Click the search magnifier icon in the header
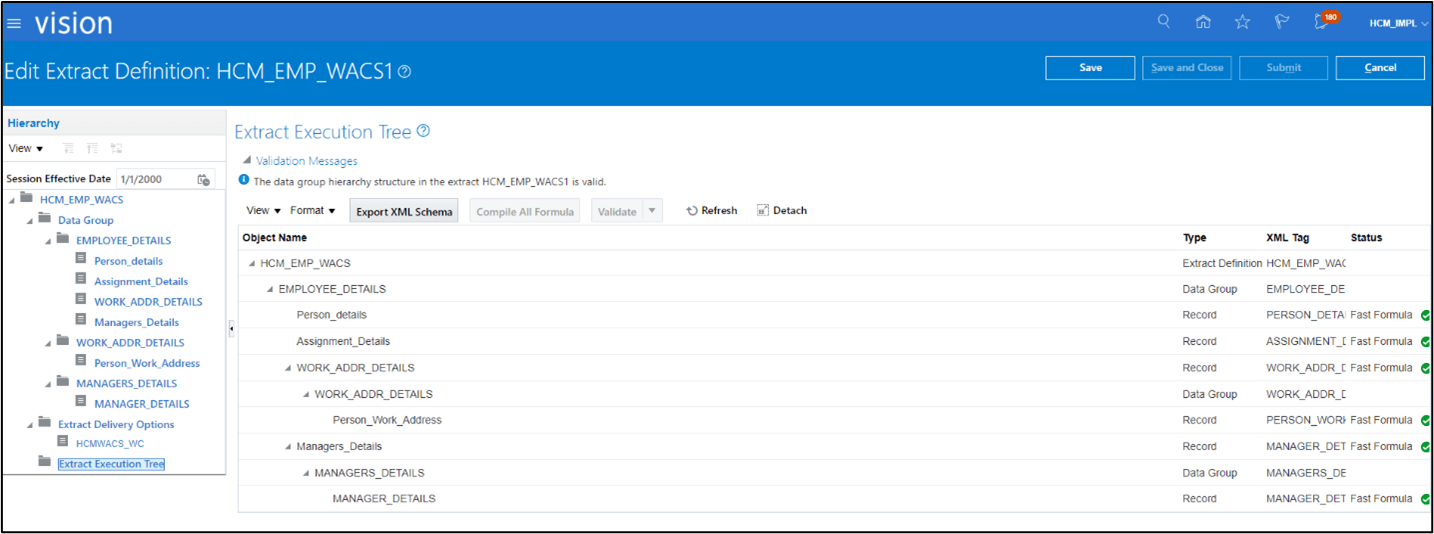Screen dimensions: 1434x534 1164,22
